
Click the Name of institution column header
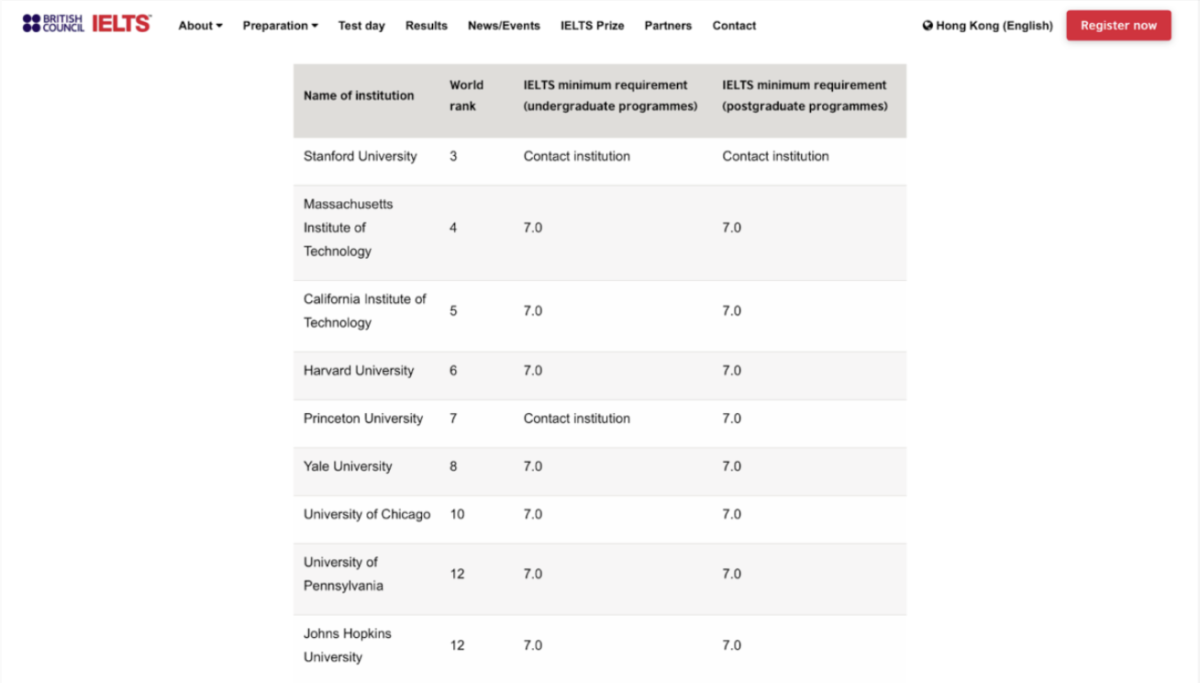click(x=358, y=96)
